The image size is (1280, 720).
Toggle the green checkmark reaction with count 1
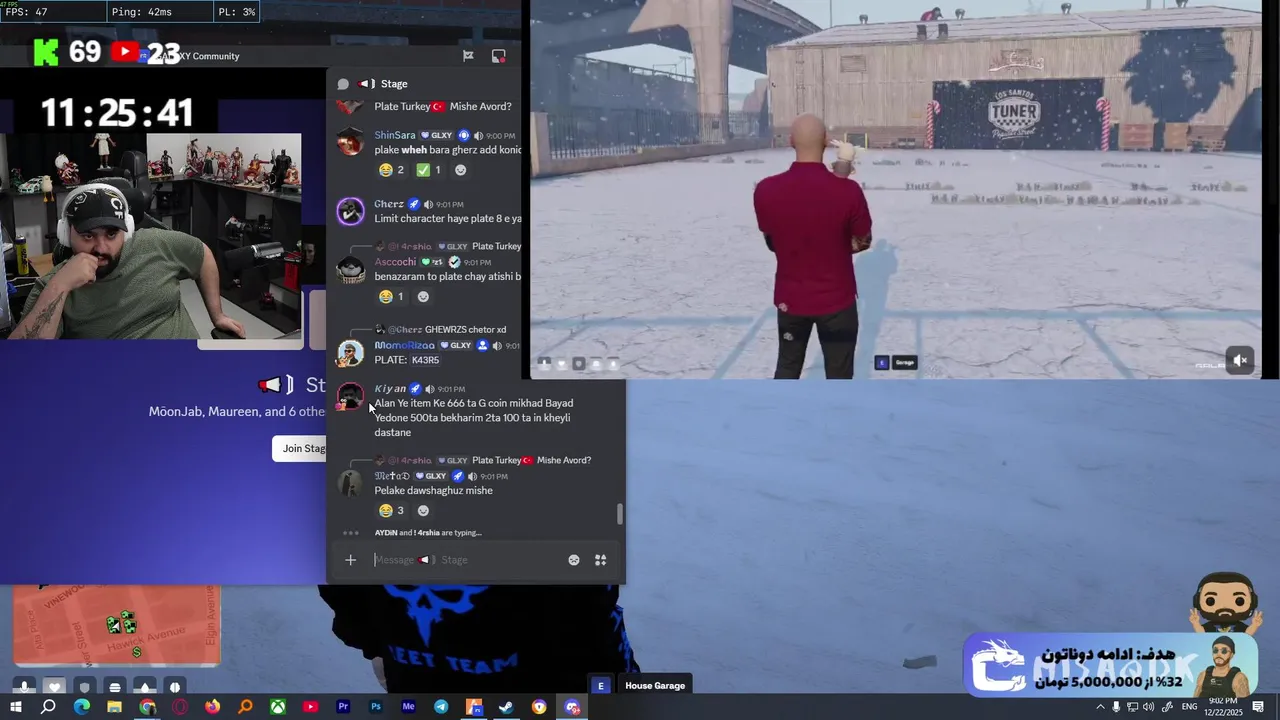pos(428,170)
